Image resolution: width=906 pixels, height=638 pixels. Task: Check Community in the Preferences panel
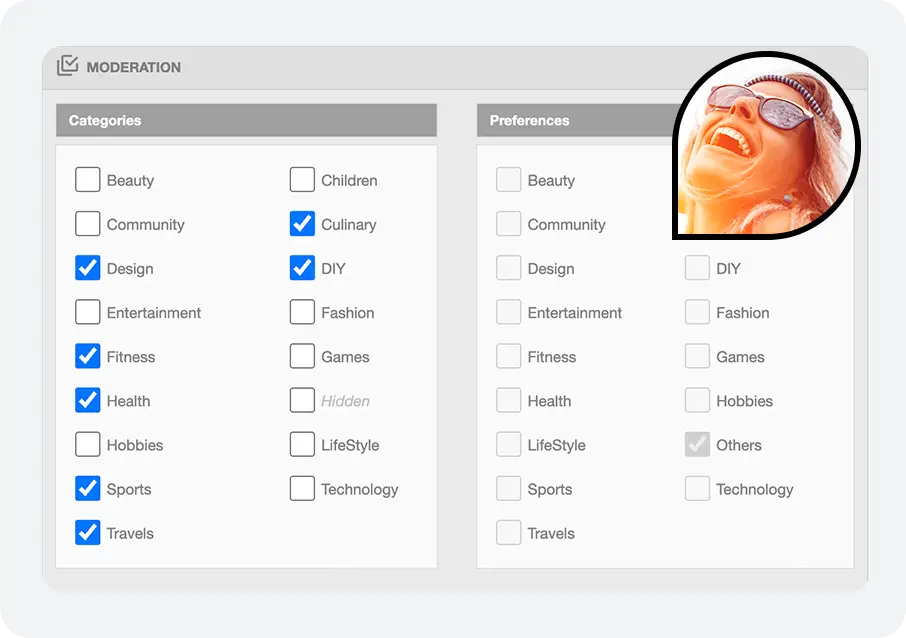pos(508,224)
